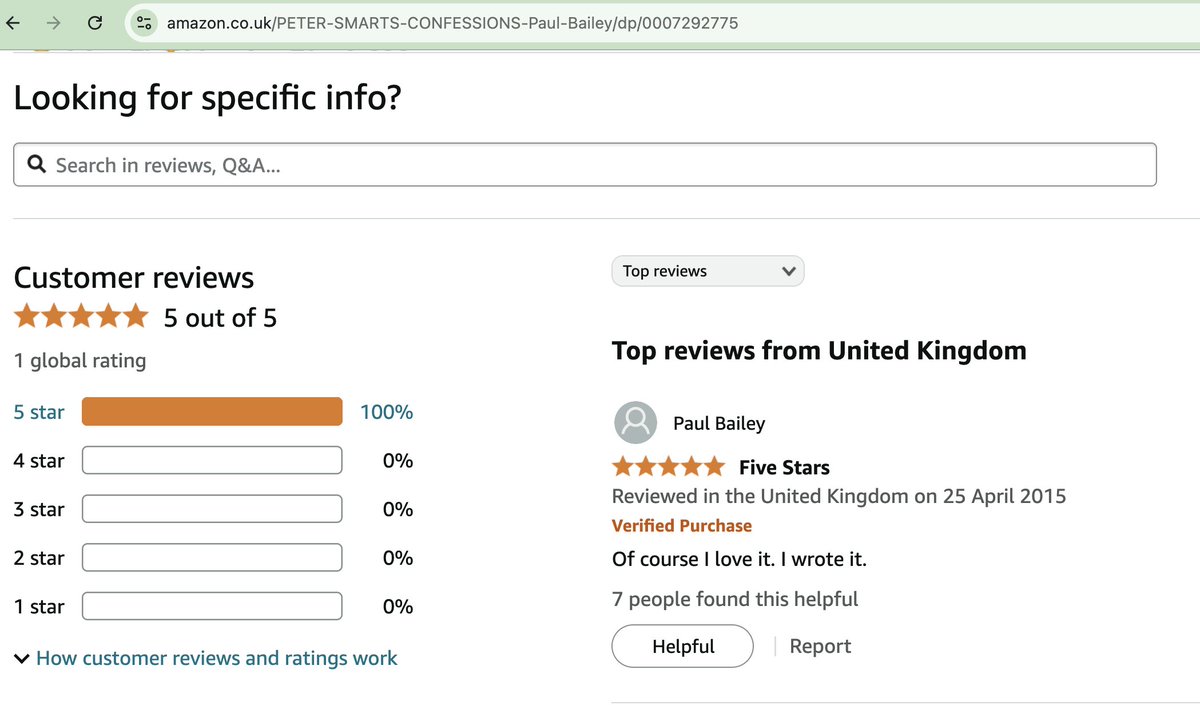Click the Customer reviews heading

[134, 277]
